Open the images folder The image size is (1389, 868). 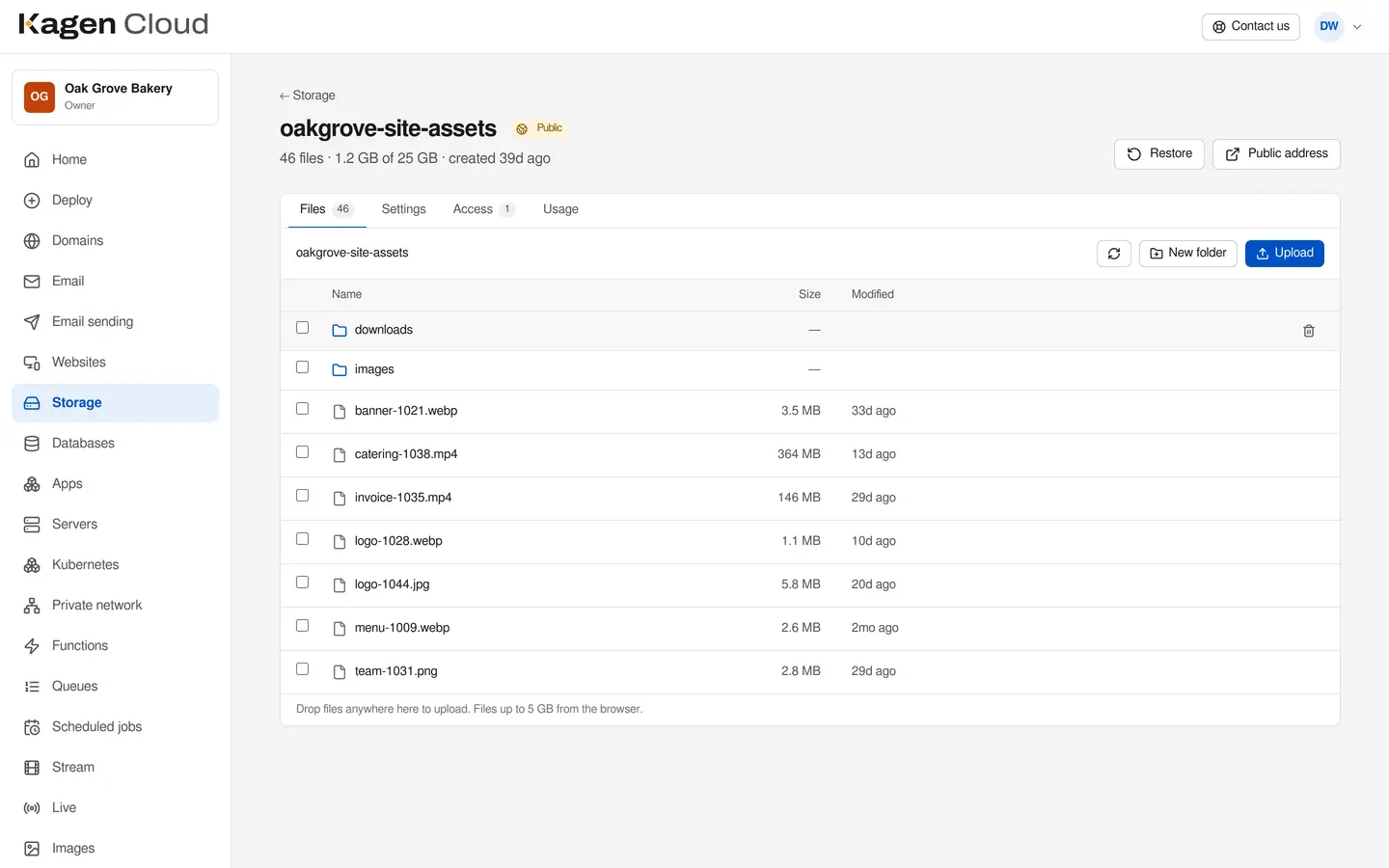[x=374, y=369]
